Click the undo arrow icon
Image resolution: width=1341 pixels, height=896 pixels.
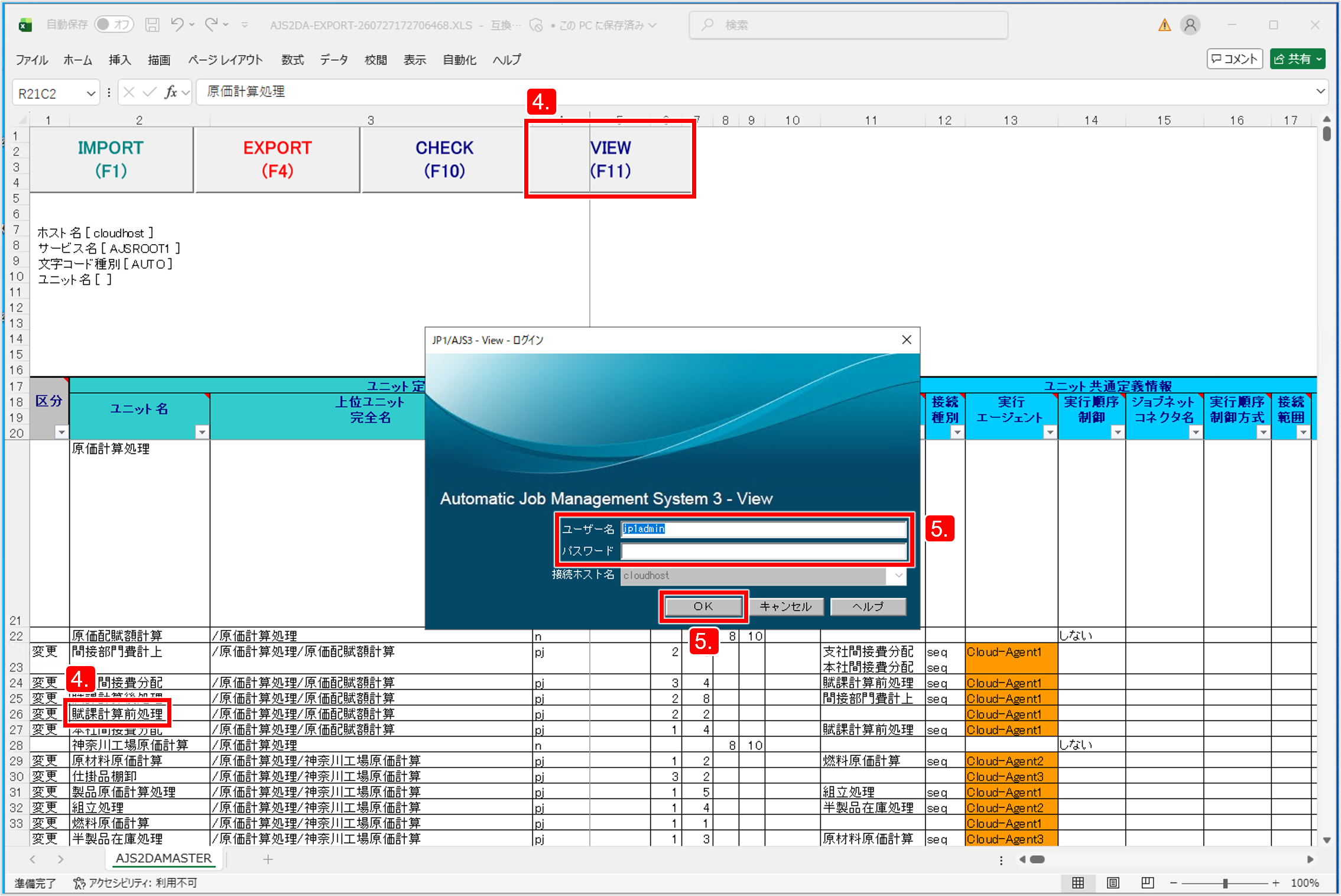[x=177, y=24]
